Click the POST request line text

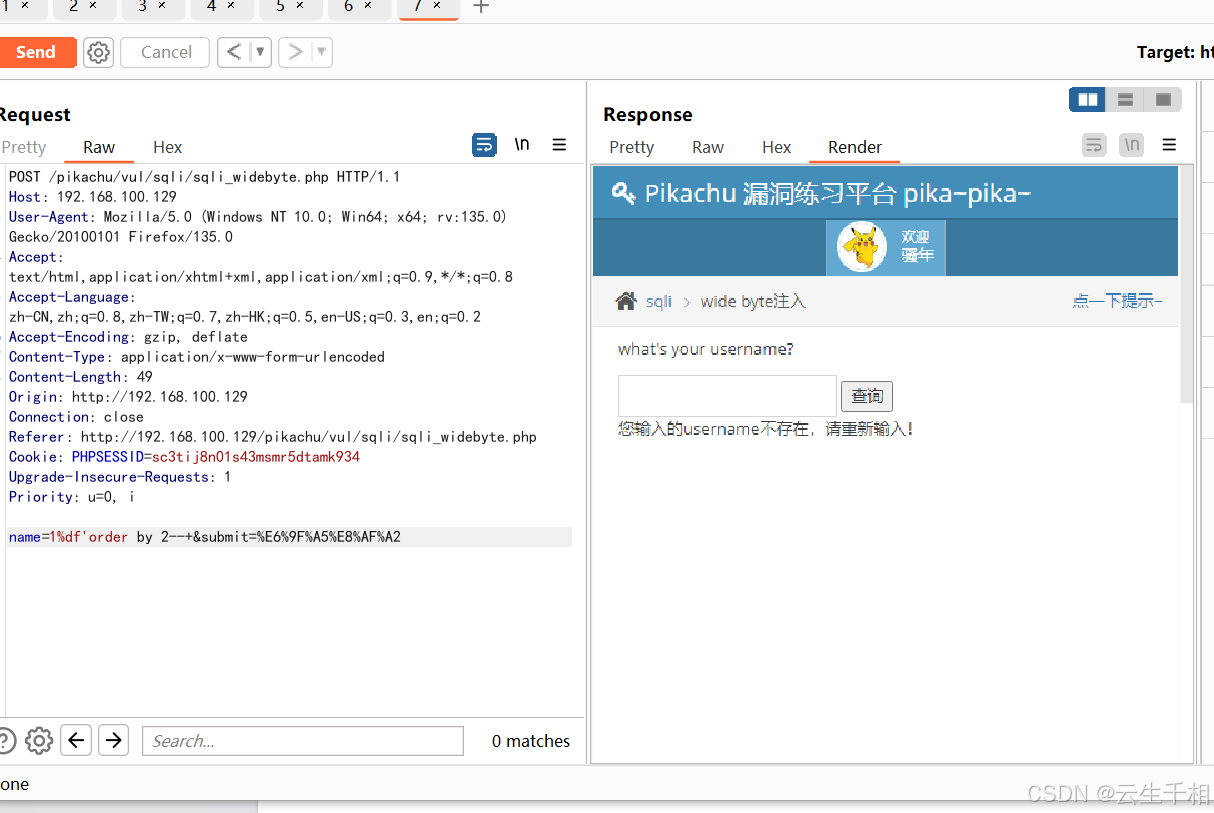point(204,177)
